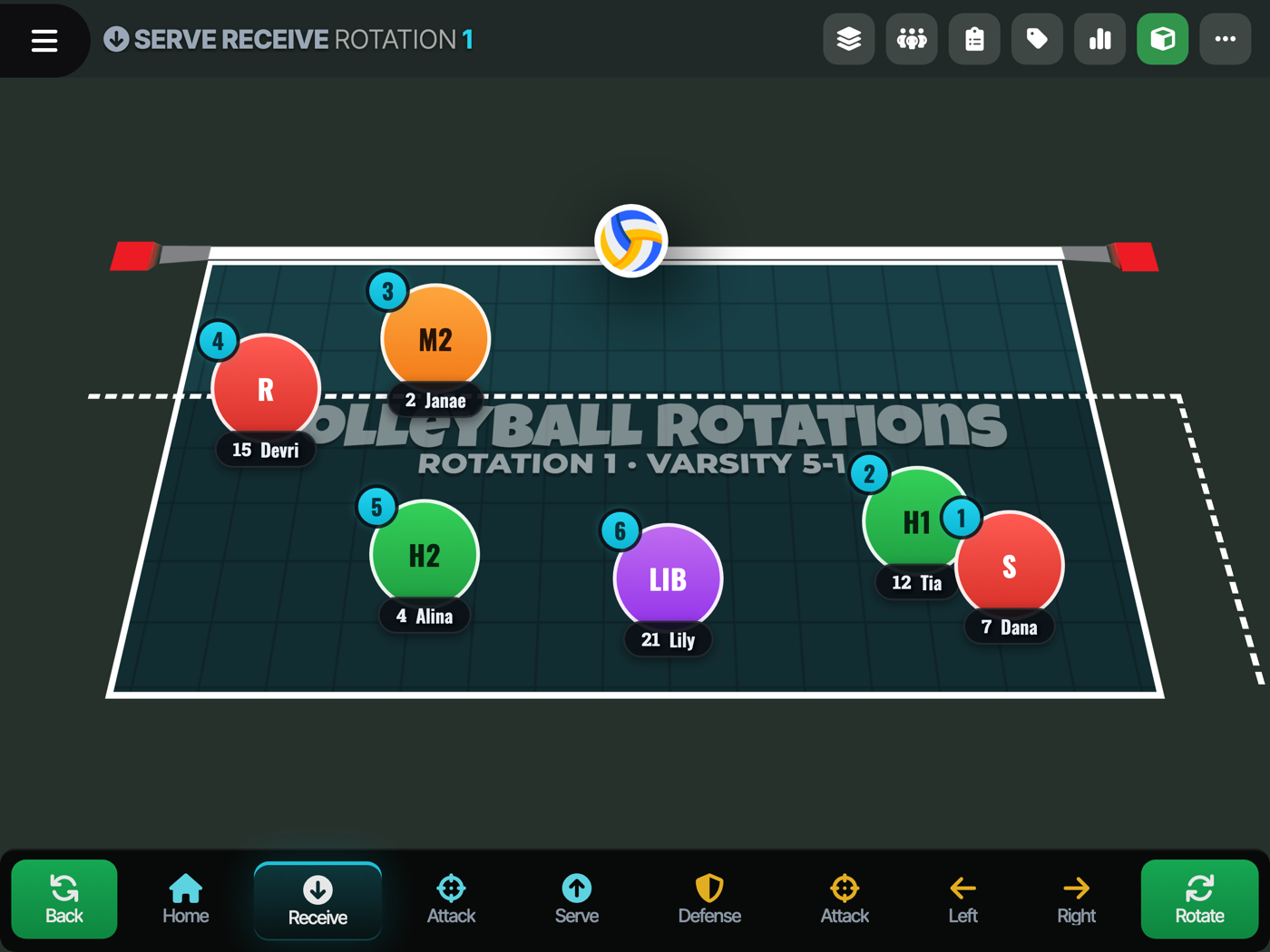Select the LIB player token
Screen dimensions: 1270x952
coord(668,578)
